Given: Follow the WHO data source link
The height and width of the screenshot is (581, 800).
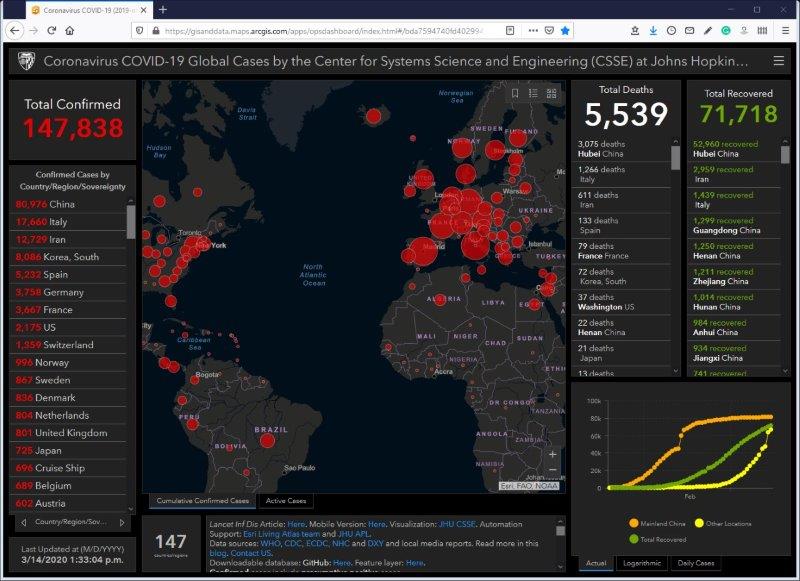Looking at the screenshot, I should pyautogui.click(x=270, y=543).
